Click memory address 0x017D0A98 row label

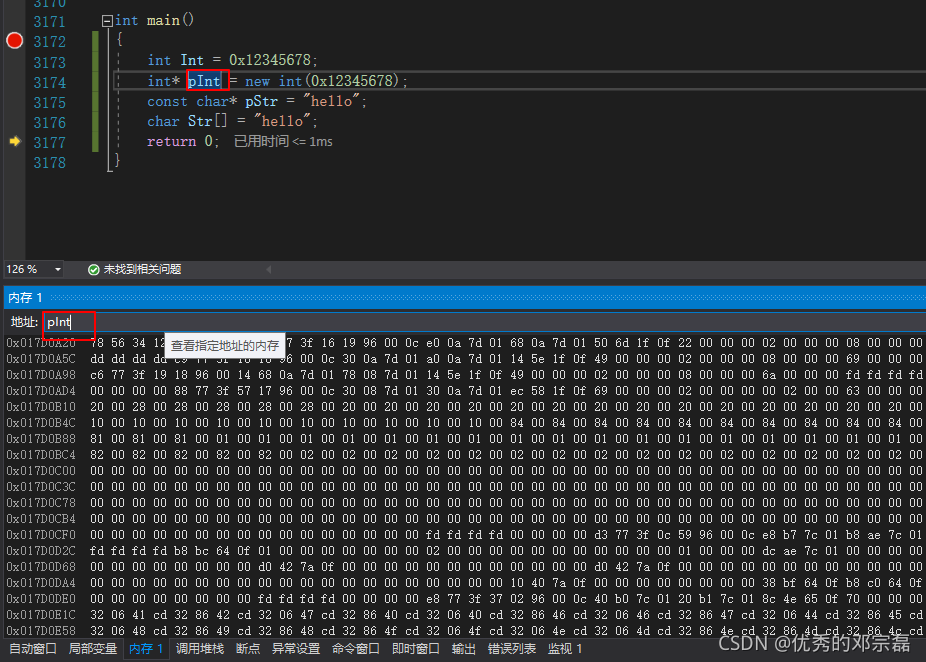tap(41, 374)
